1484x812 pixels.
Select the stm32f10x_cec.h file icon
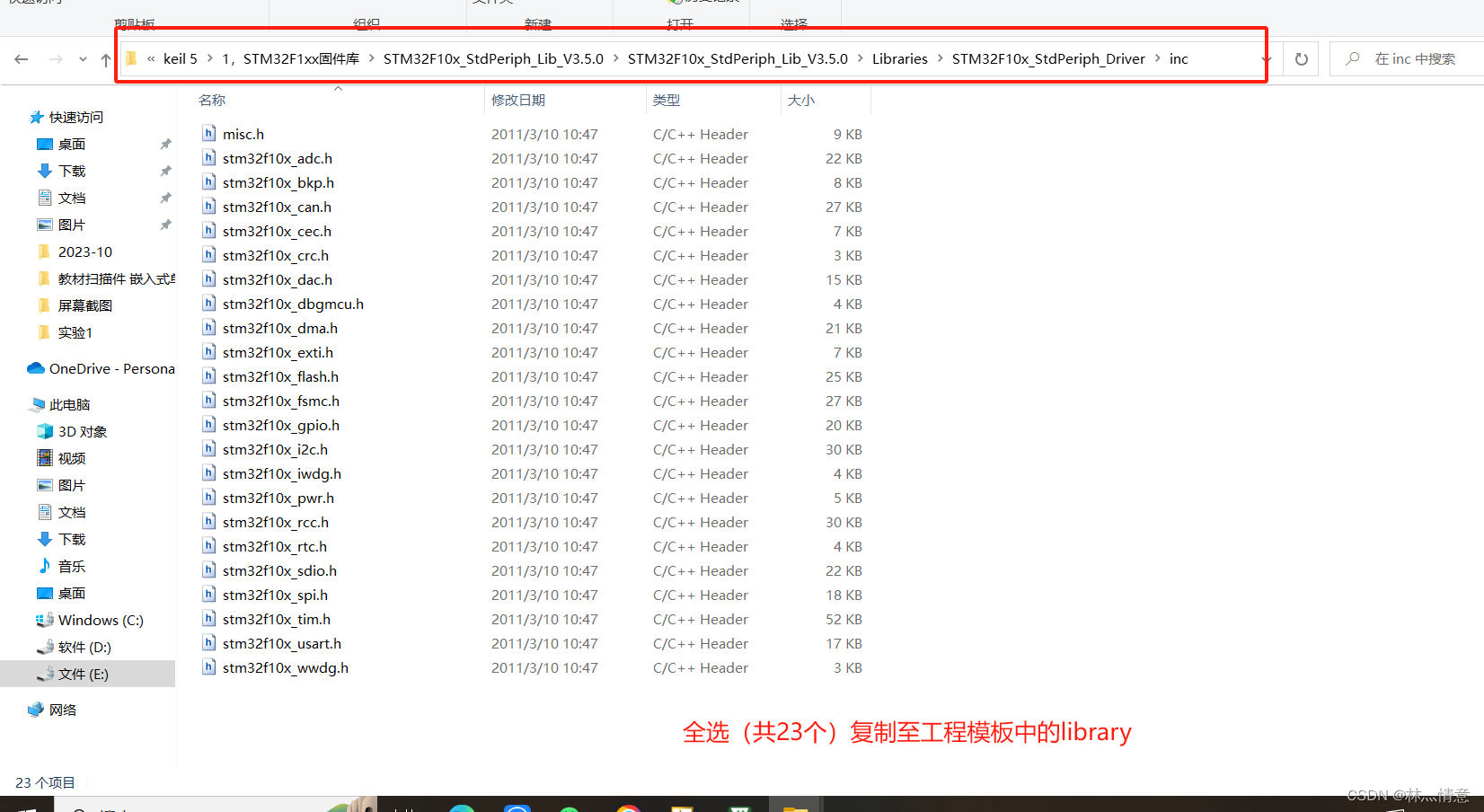coord(208,231)
